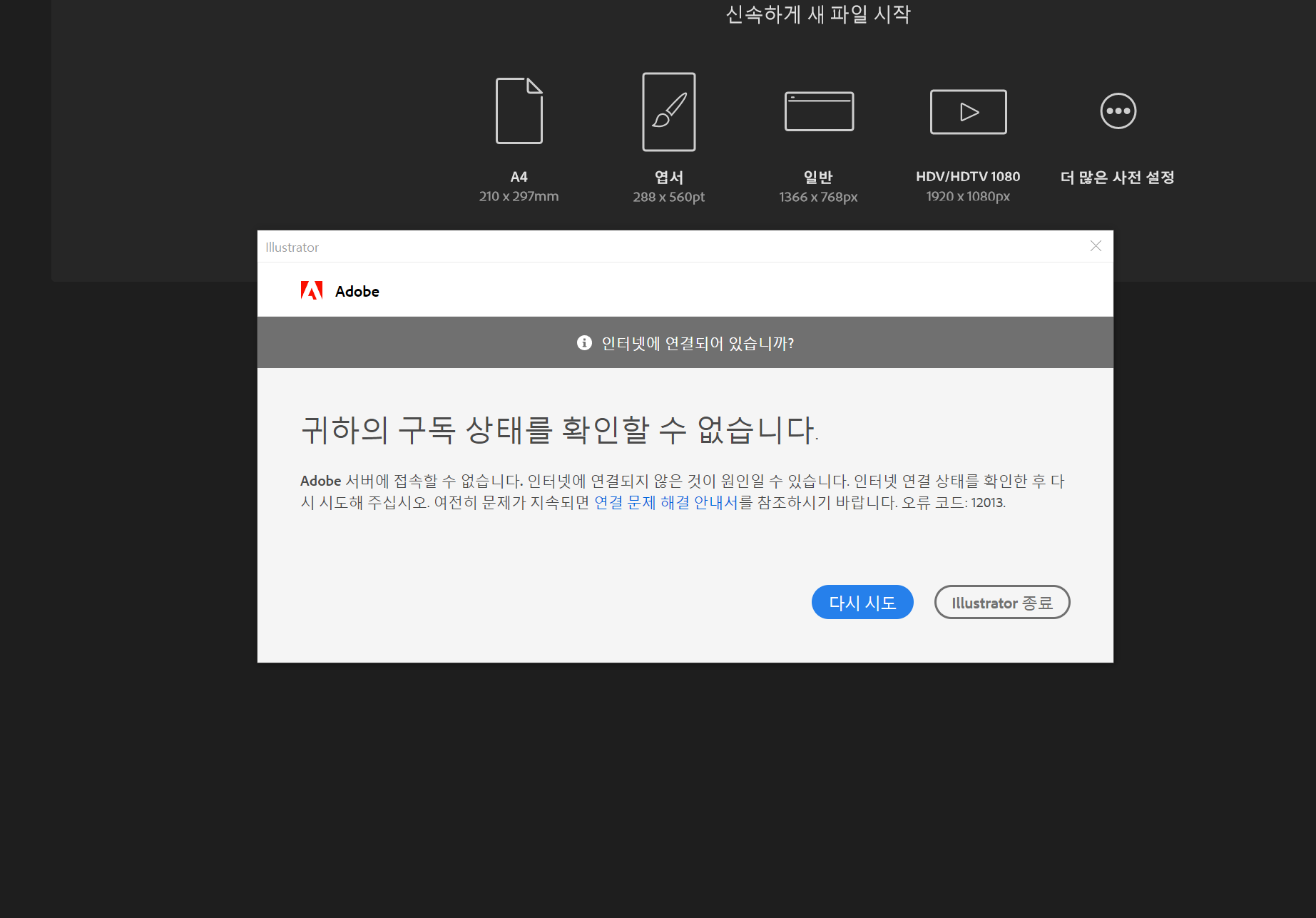Screen dimensions: 1316x918
Task: Click the page icon above A4 label
Action: tap(519, 111)
